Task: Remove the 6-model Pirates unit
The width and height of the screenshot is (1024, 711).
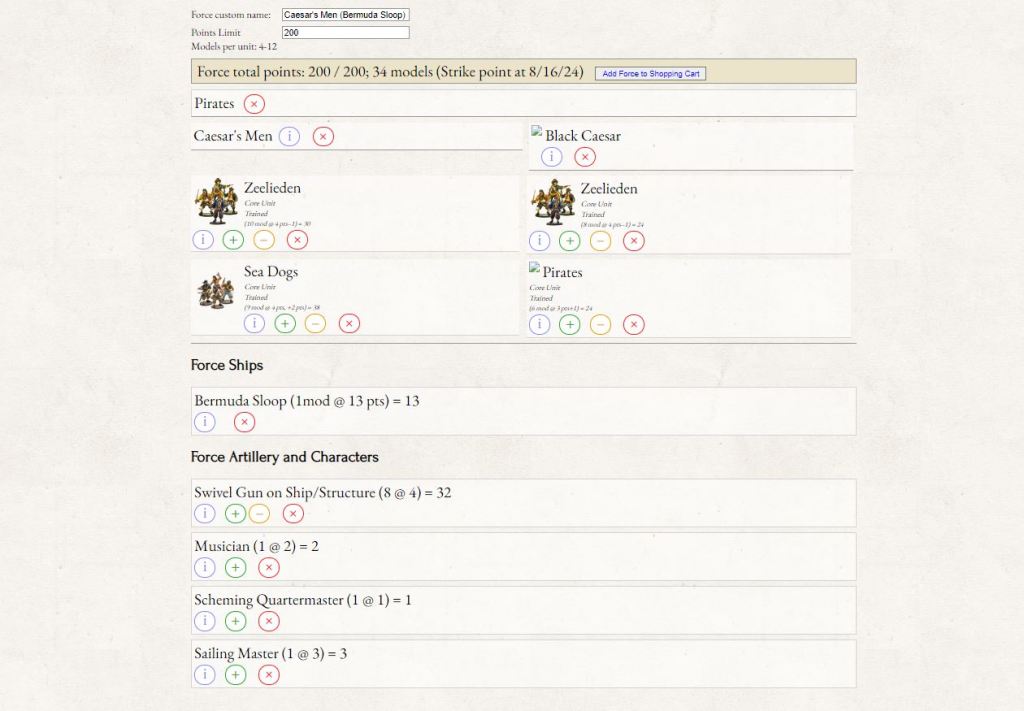Action: pos(633,325)
